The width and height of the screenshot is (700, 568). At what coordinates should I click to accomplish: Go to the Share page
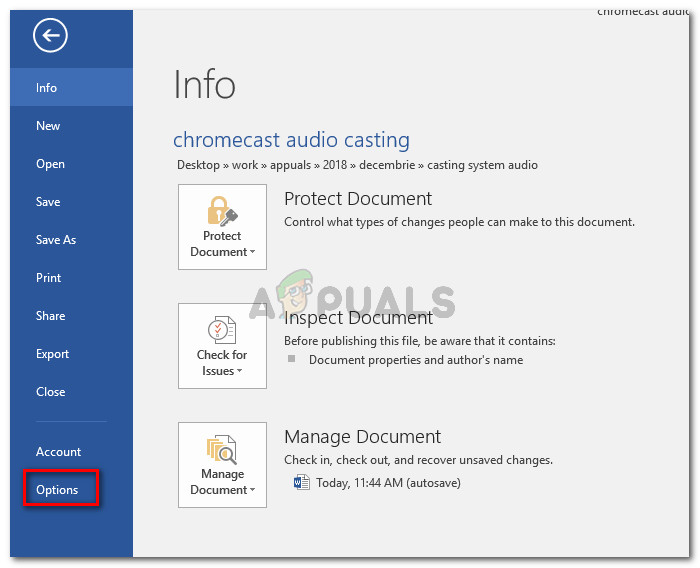click(71, 316)
